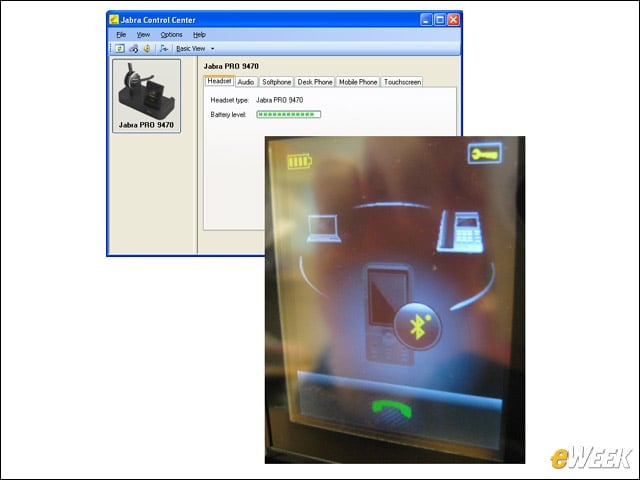
Task: Maximize the Jabra Control Center window
Action: coord(440,20)
